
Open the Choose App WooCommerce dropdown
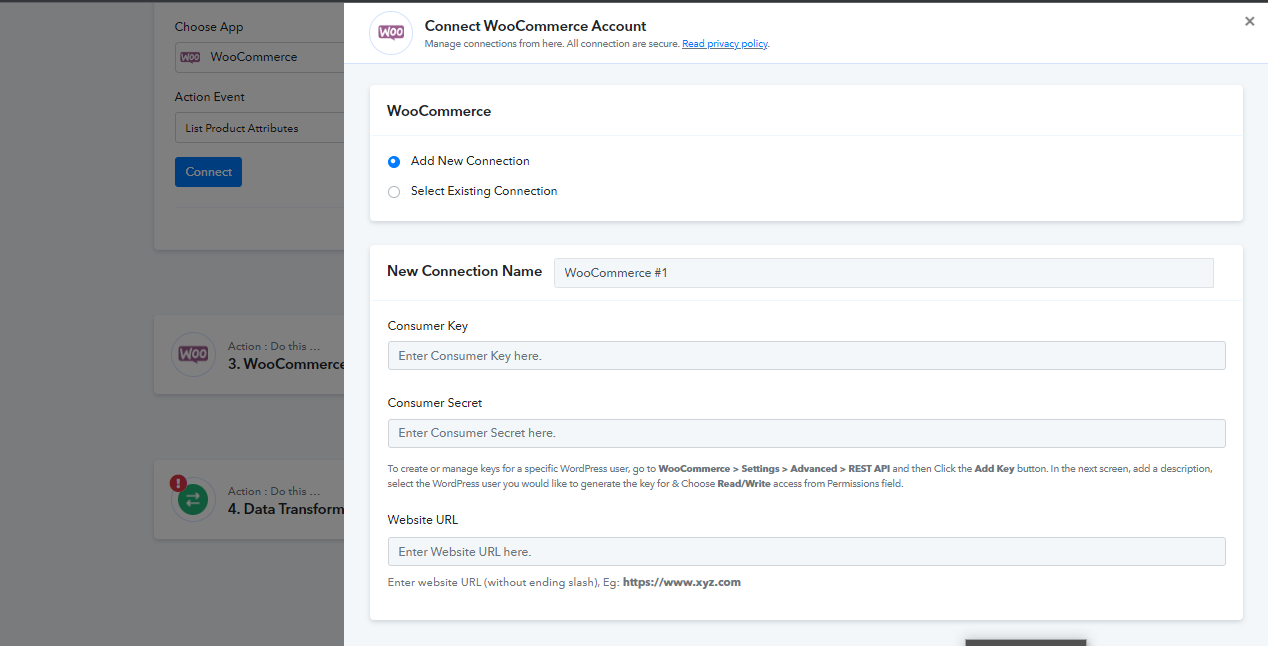pos(259,57)
